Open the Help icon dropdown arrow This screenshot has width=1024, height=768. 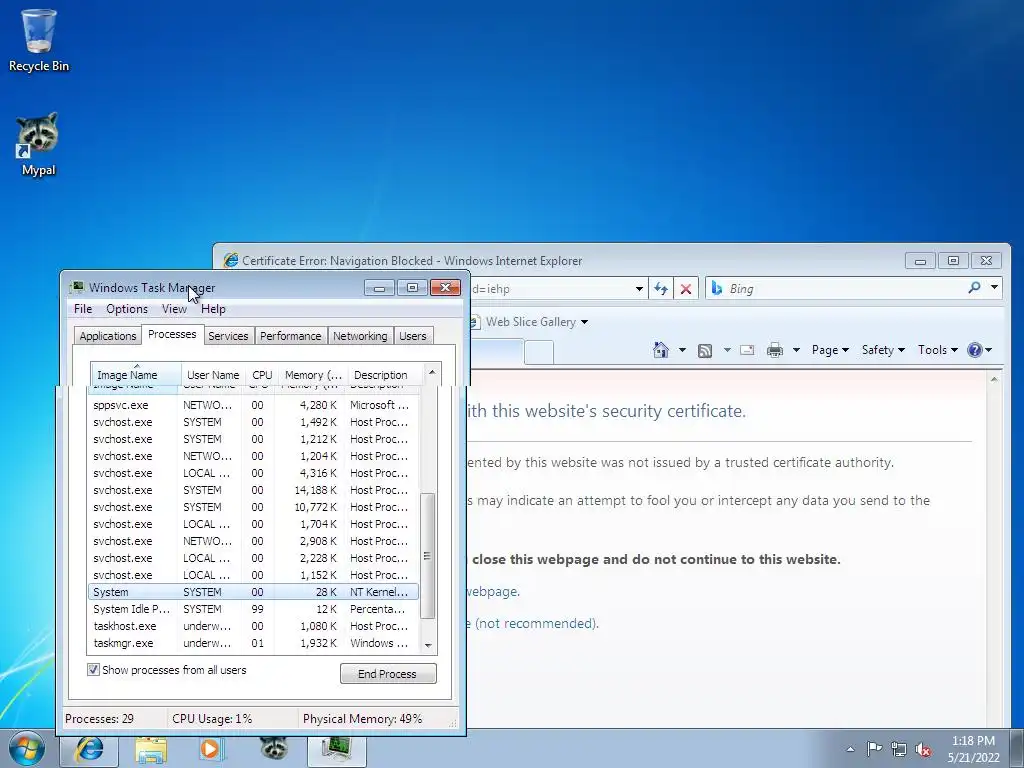[x=989, y=350]
